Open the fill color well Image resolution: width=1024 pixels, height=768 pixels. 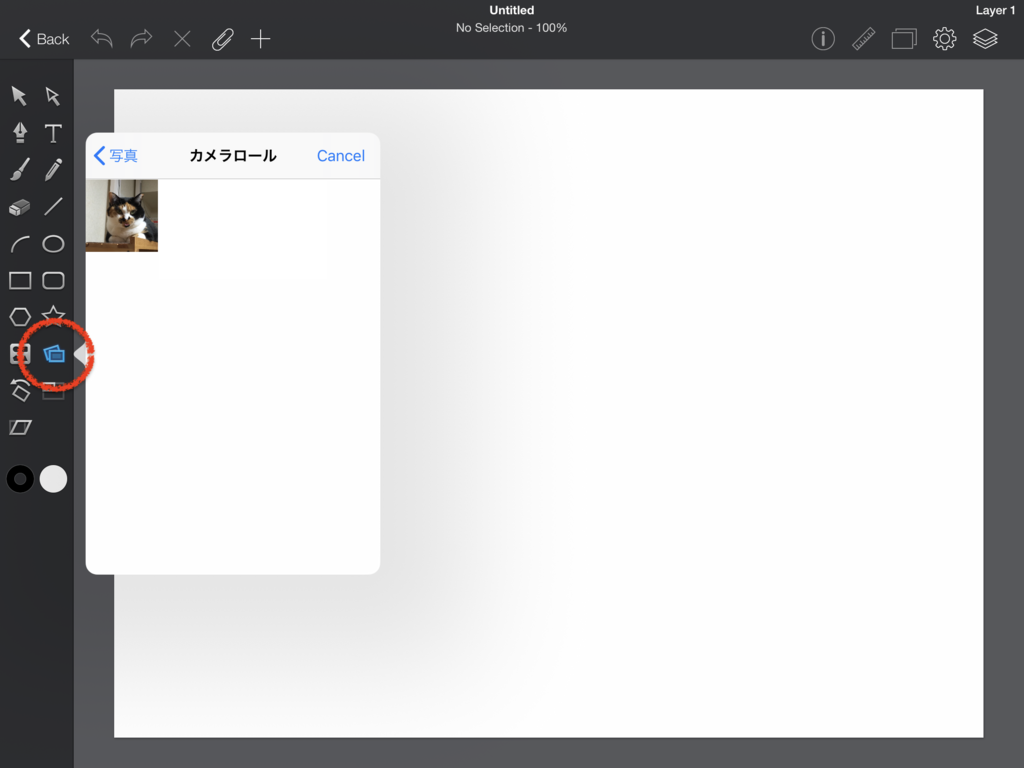[53, 479]
